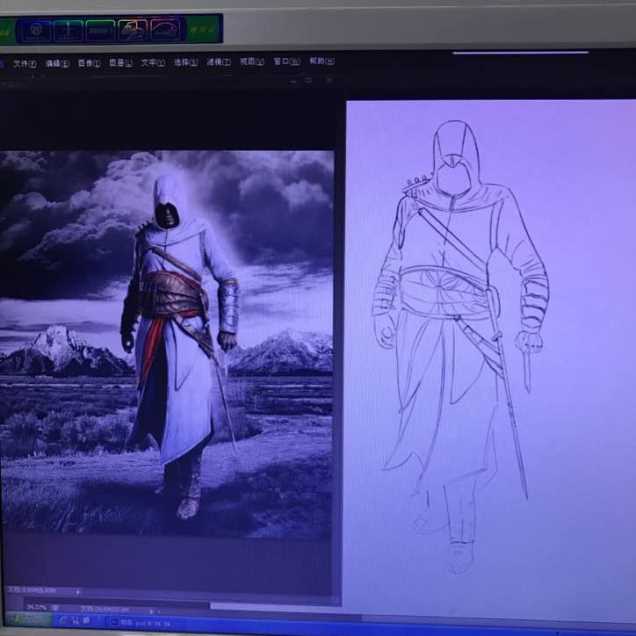
Task: Open the 图层 (Layer) menu
Action: pyautogui.click(x=121, y=63)
